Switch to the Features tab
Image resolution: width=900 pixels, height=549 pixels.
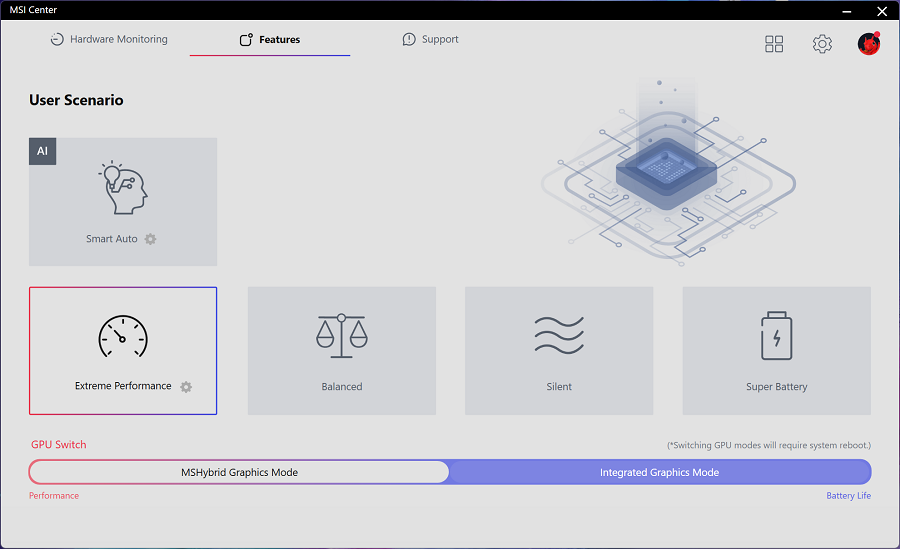pos(270,39)
